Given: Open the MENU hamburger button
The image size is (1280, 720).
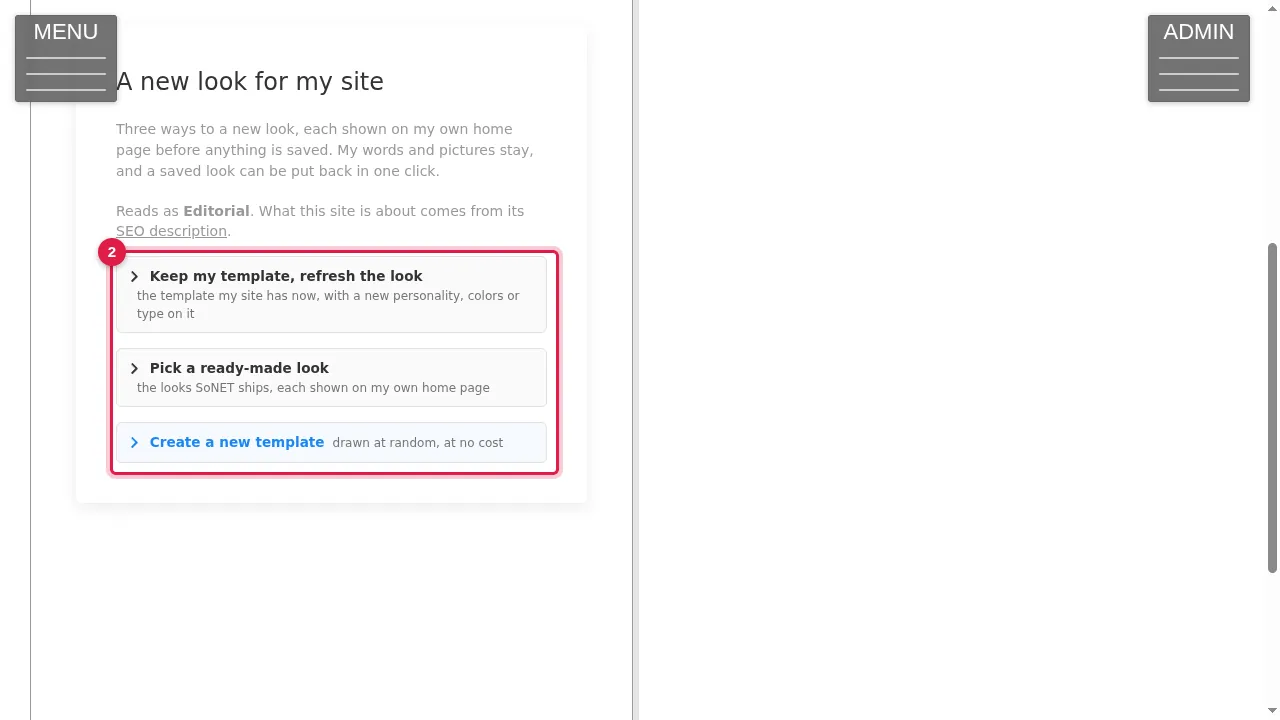Looking at the screenshot, I should tap(66, 58).
